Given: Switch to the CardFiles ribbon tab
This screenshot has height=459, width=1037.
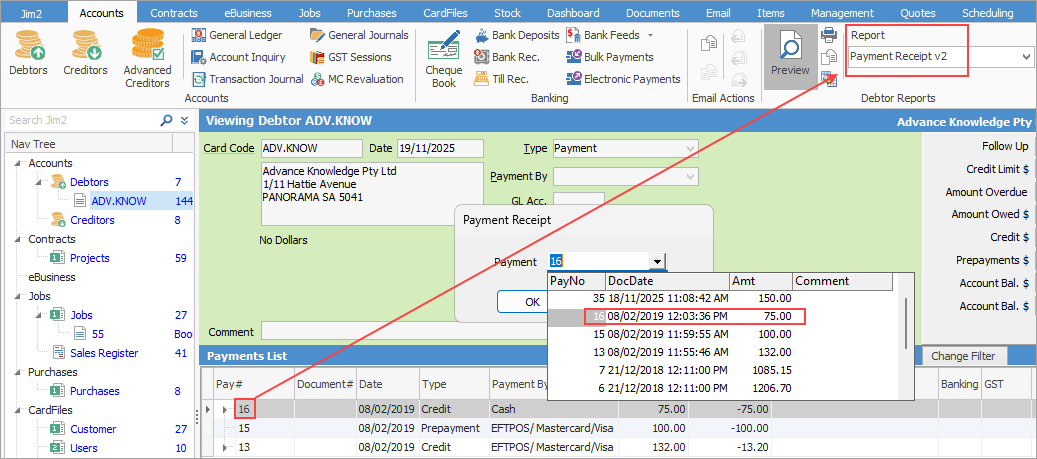Looking at the screenshot, I should (445, 13).
